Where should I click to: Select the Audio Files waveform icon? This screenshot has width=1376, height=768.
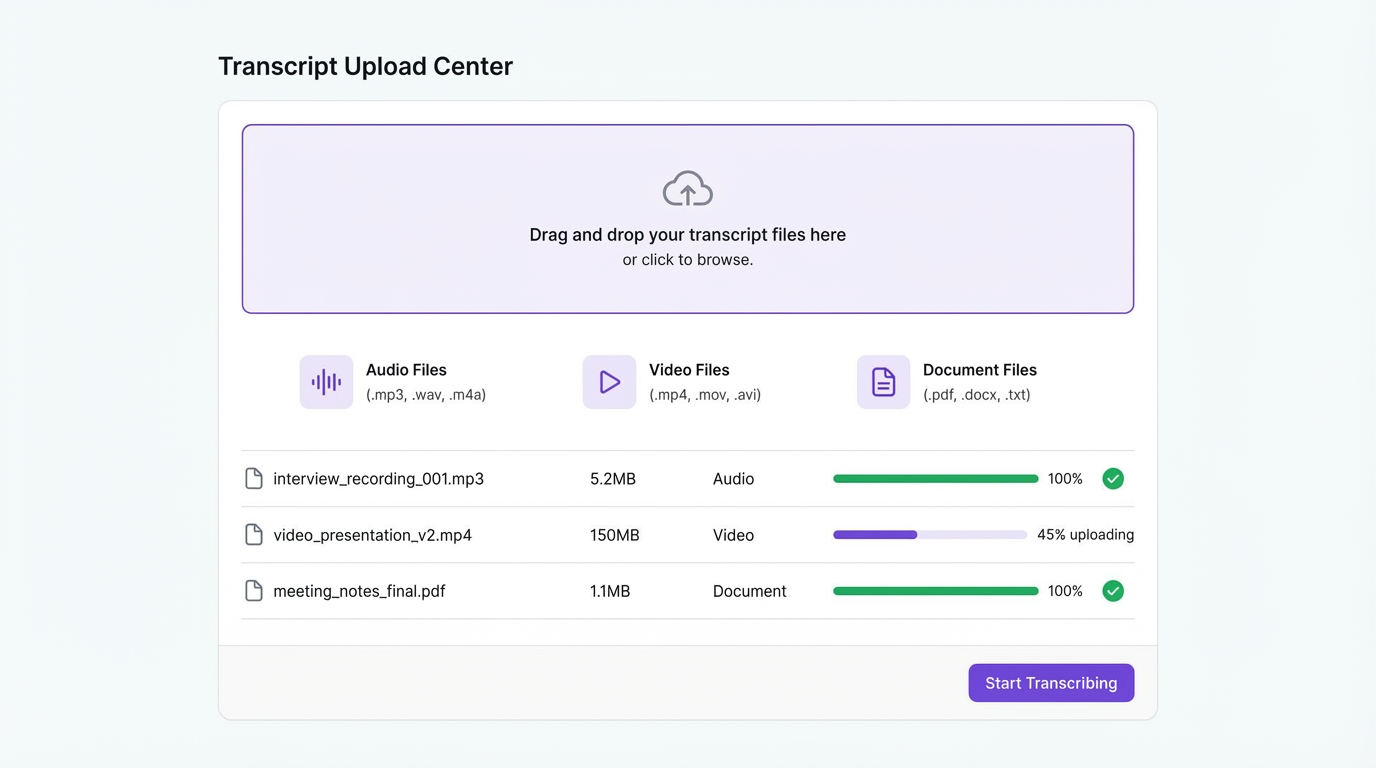[x=326, y=381]
